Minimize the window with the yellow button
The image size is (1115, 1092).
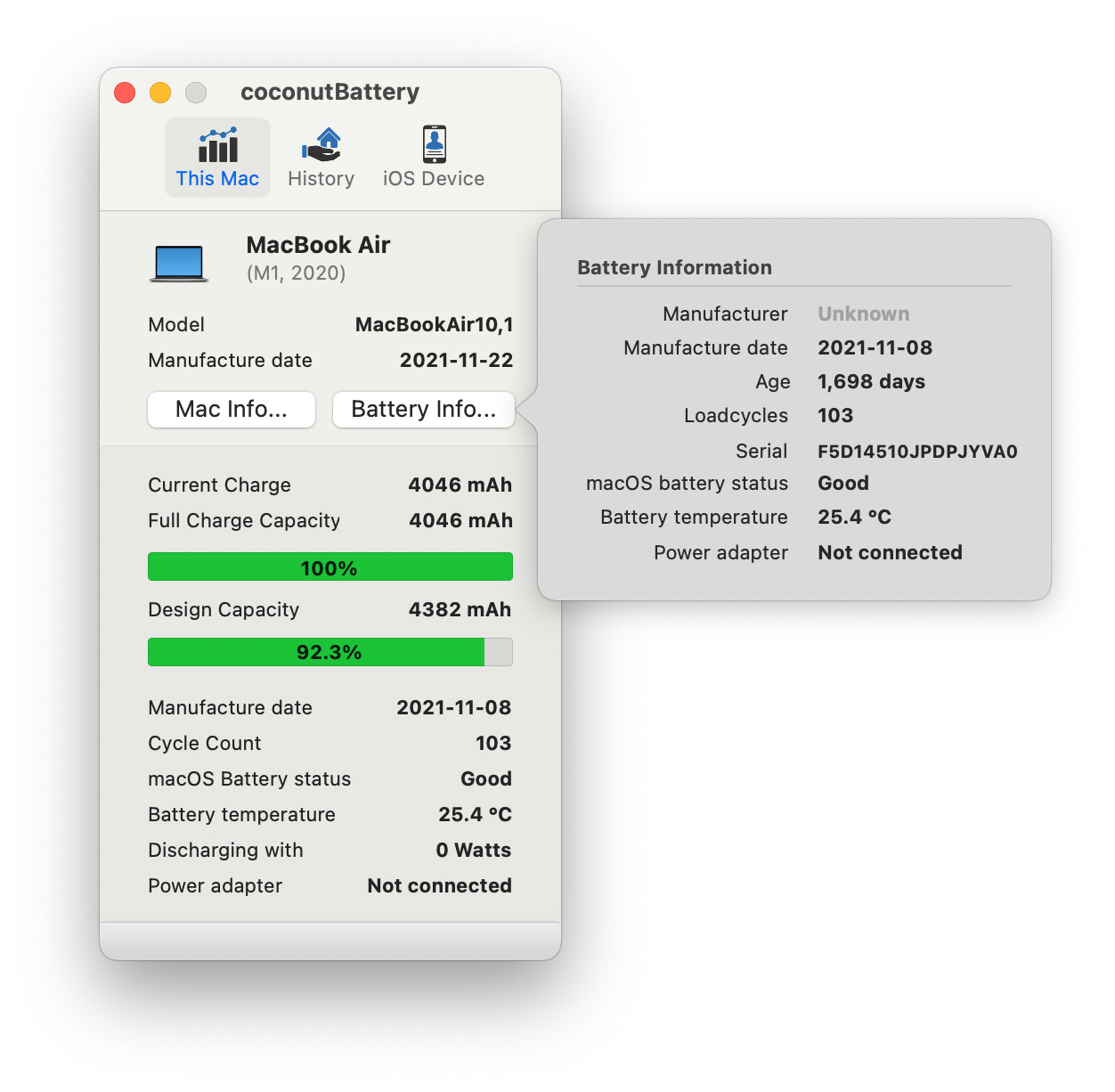pos(160,93)
